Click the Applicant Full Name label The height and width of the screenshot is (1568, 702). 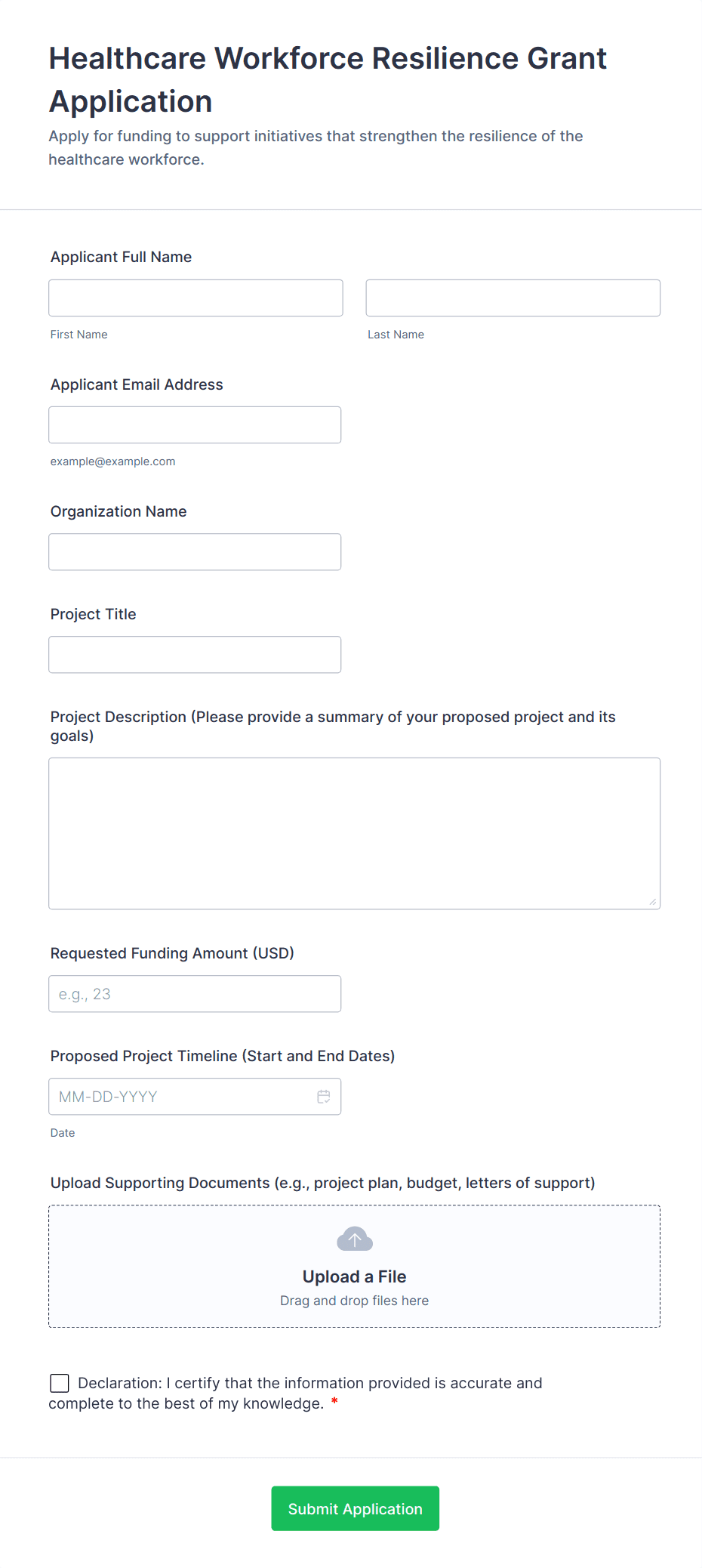121,257
